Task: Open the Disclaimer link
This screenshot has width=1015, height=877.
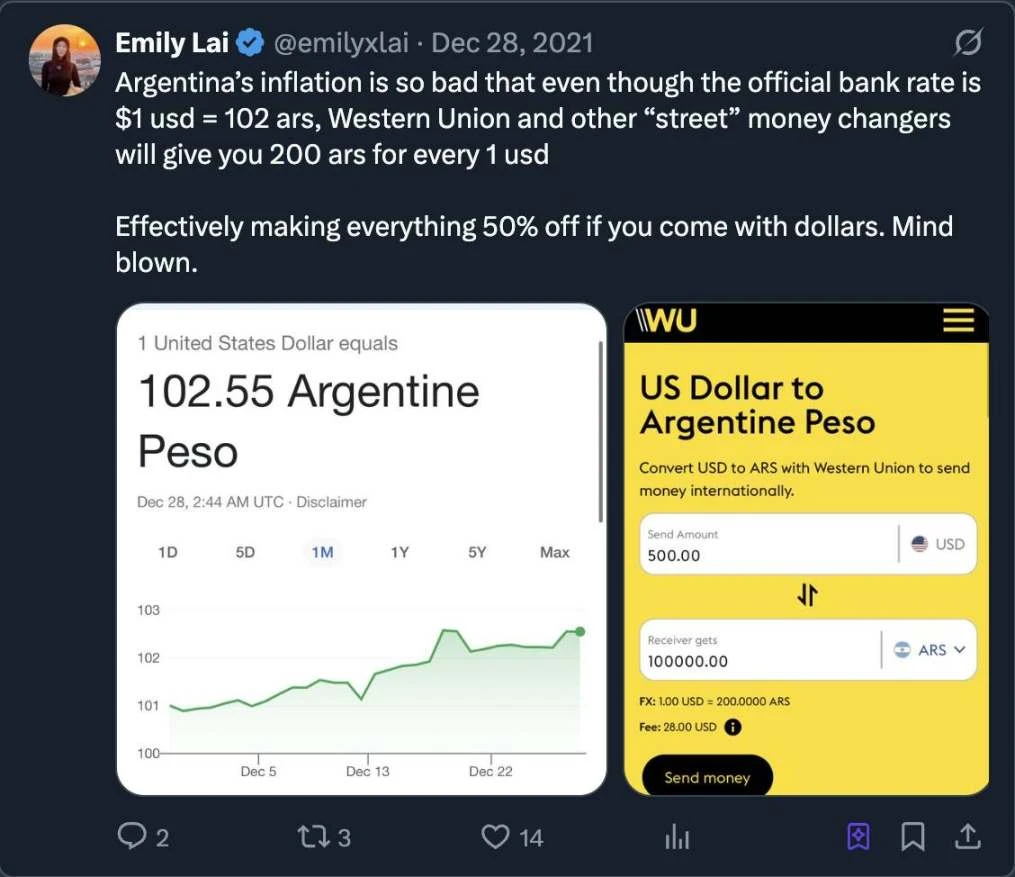Action: pos(331,502)
